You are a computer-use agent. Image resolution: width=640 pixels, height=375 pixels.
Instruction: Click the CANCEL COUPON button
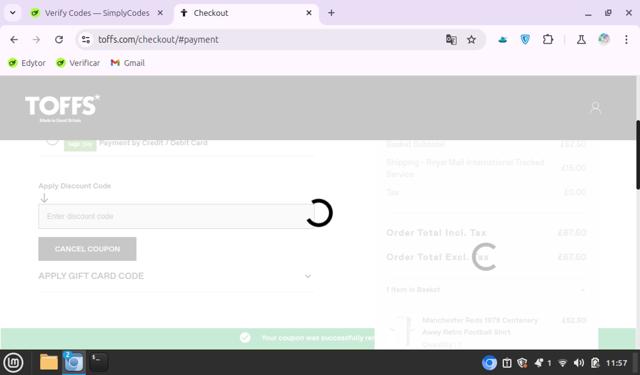coord(87,249)
